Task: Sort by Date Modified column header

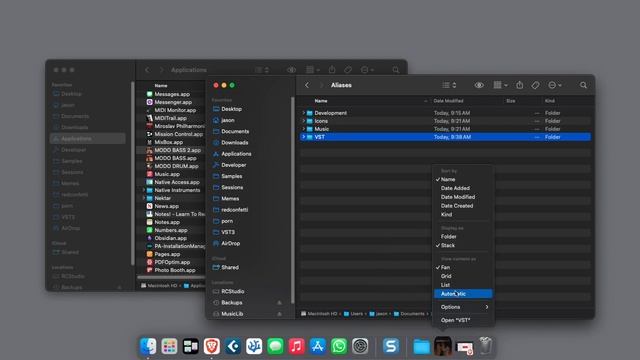Action: pyautogui.click(x=448, y=101)
